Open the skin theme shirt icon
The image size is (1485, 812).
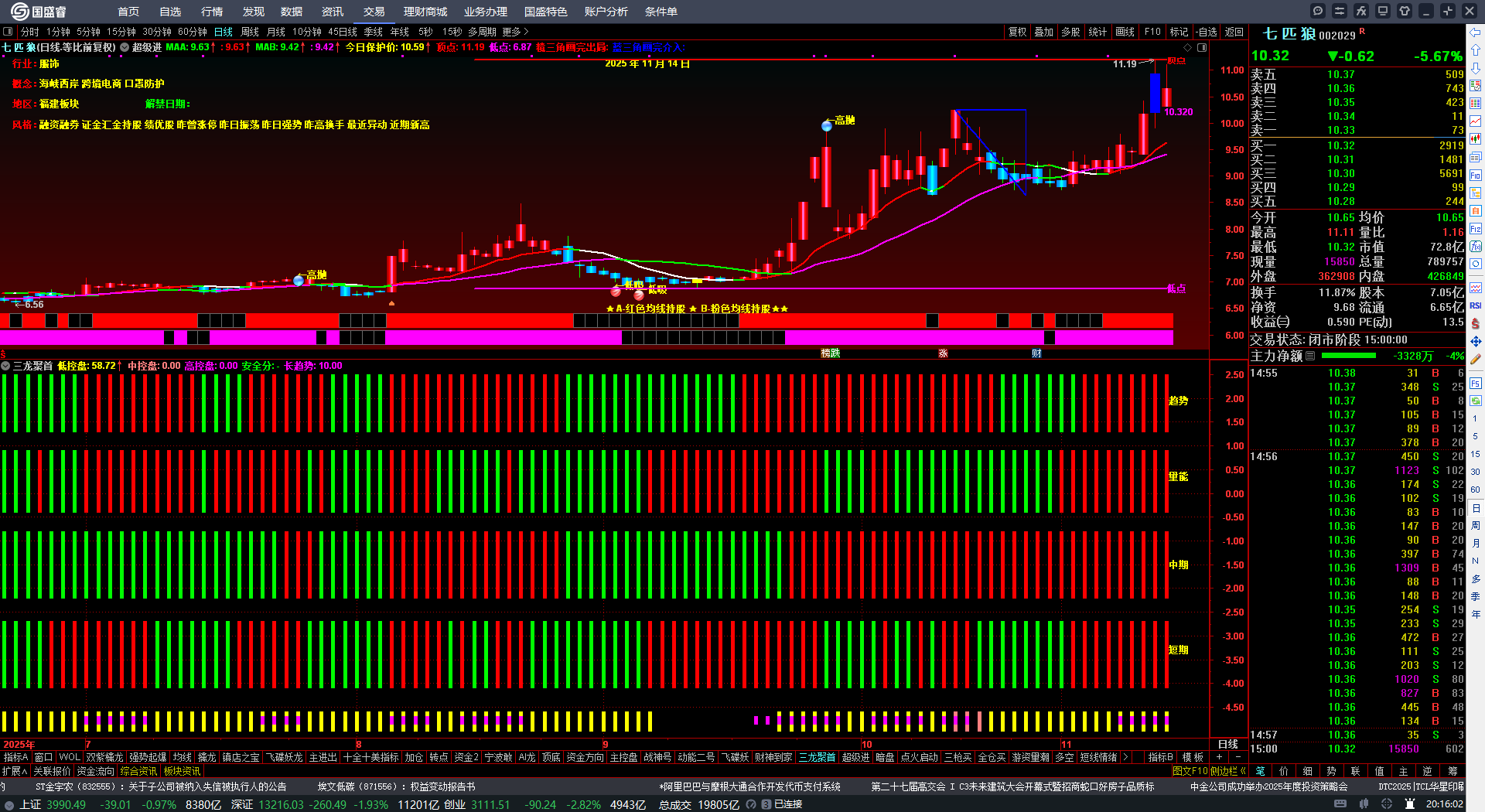1405,11
